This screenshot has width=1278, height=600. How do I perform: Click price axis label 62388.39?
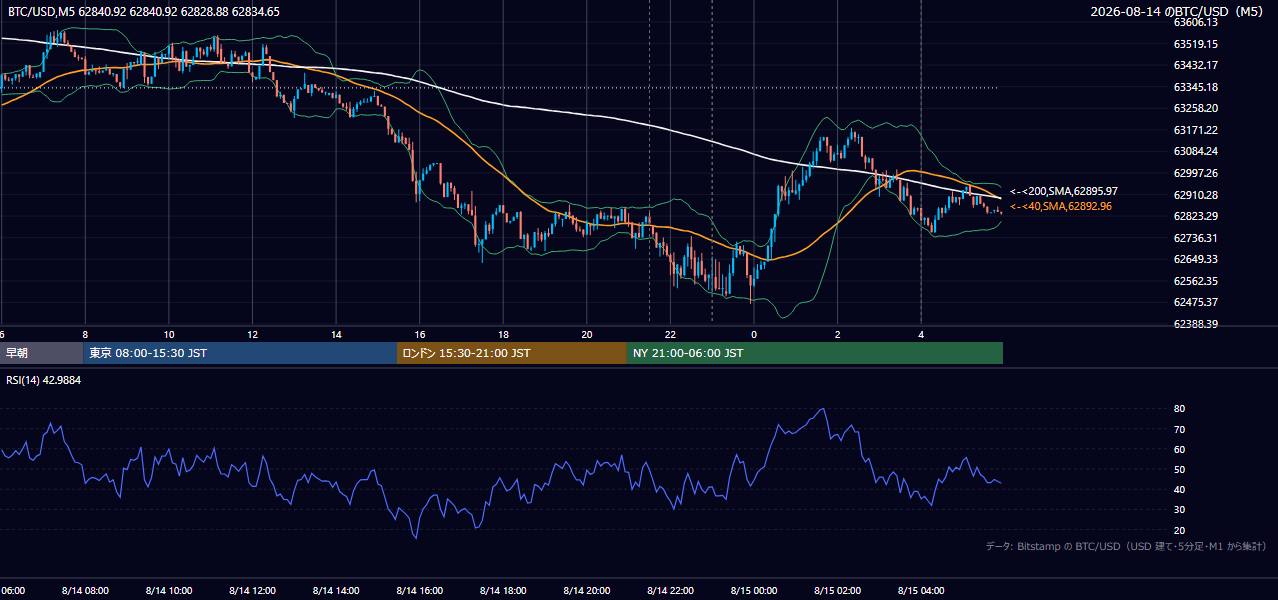click(1195, 324)
